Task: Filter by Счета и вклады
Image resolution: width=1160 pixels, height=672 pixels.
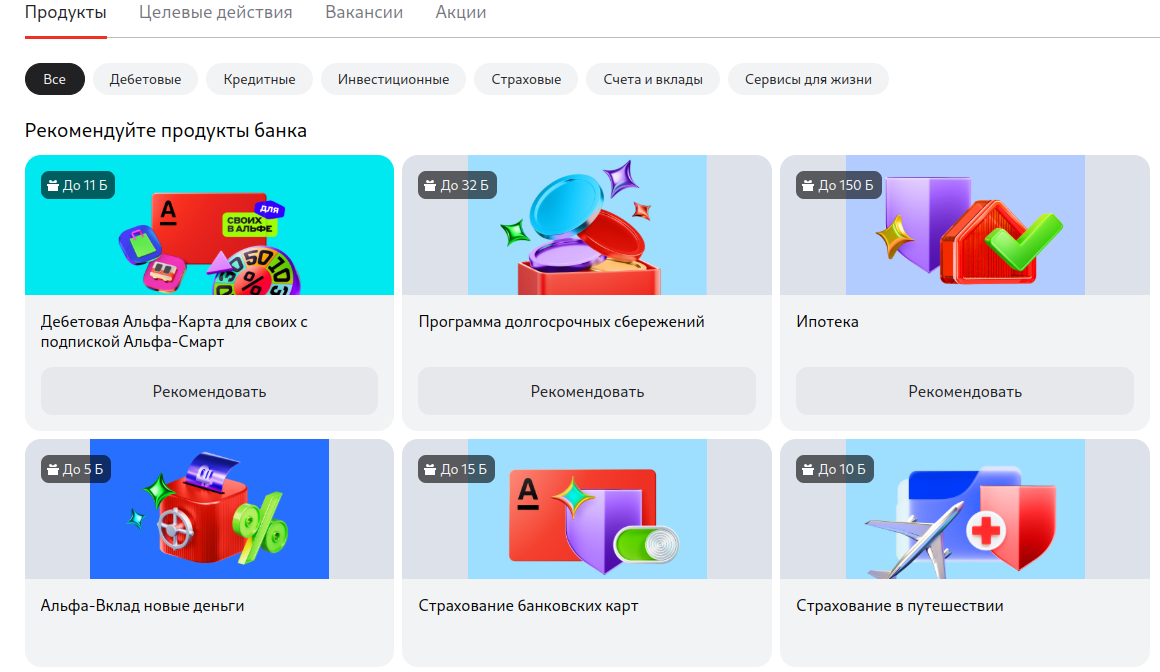Action: click(x=653, y=79)
